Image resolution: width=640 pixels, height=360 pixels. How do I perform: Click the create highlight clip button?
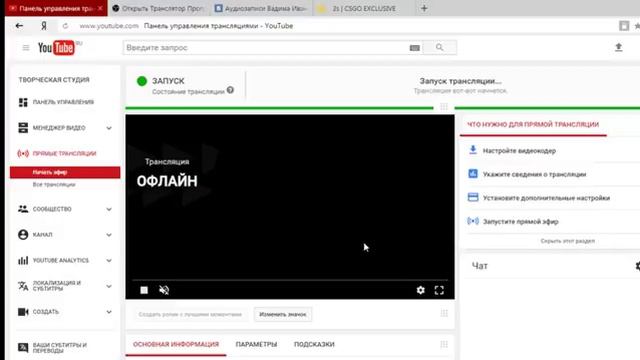point(190,314)
